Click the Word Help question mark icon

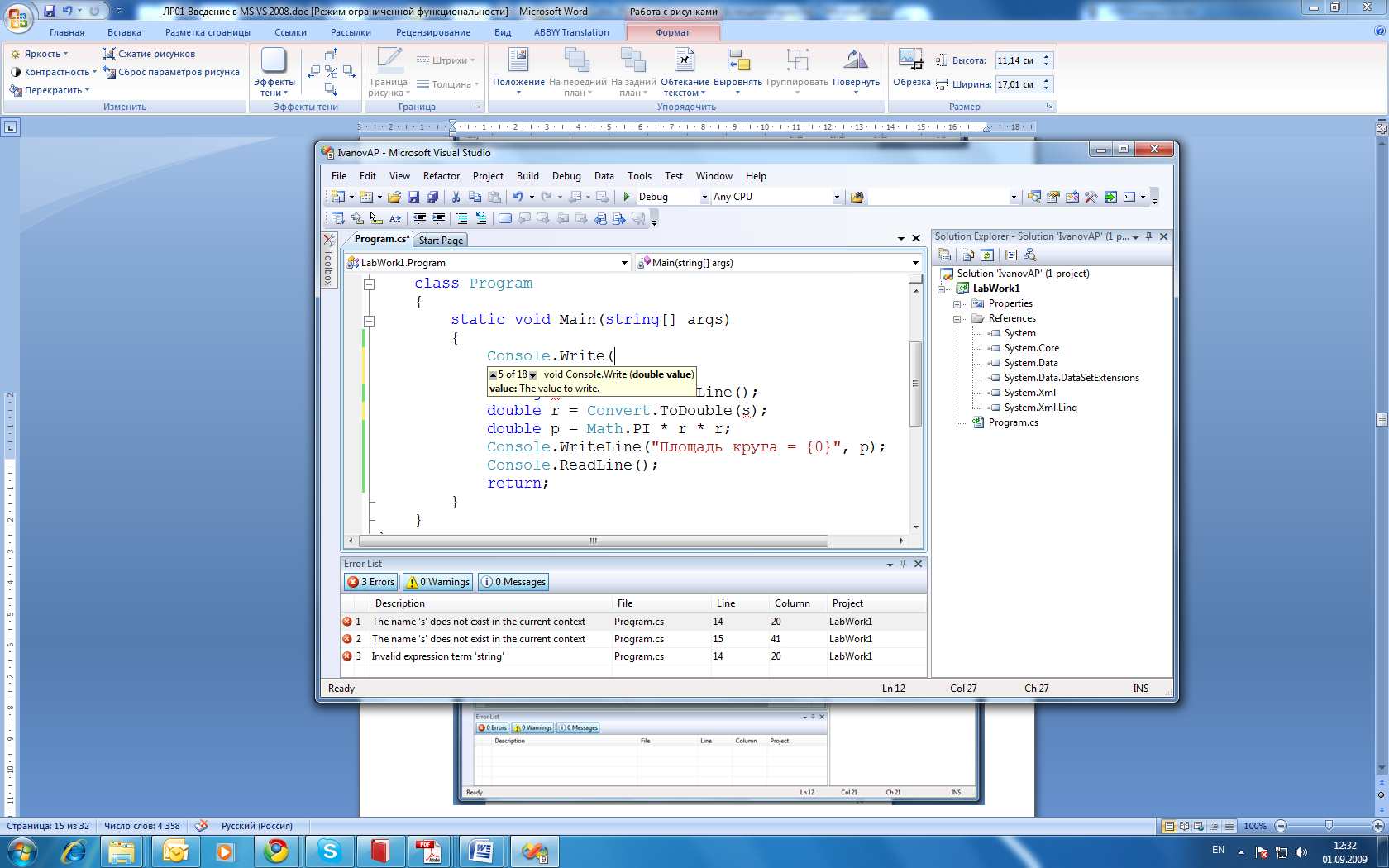(x=1379, y=31)
